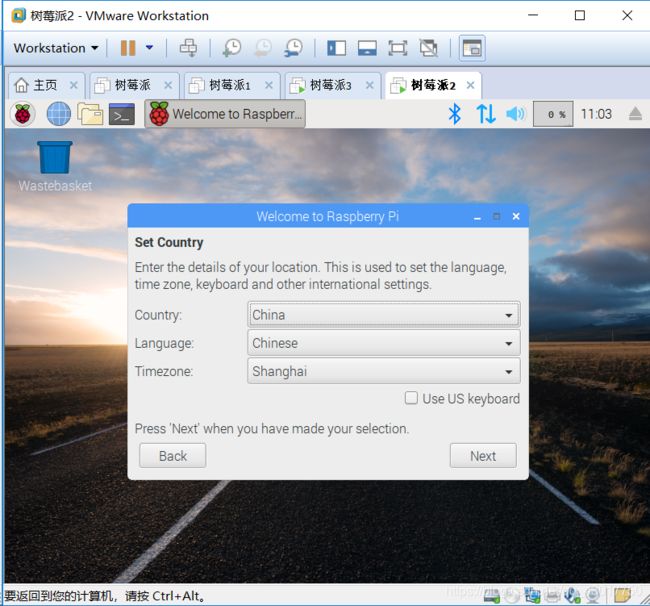Minimize the Welcome to Raspberry Pi dialog
Image resolution: width=650 pixels, height=606 pixels.
click(x=477, y=217)
